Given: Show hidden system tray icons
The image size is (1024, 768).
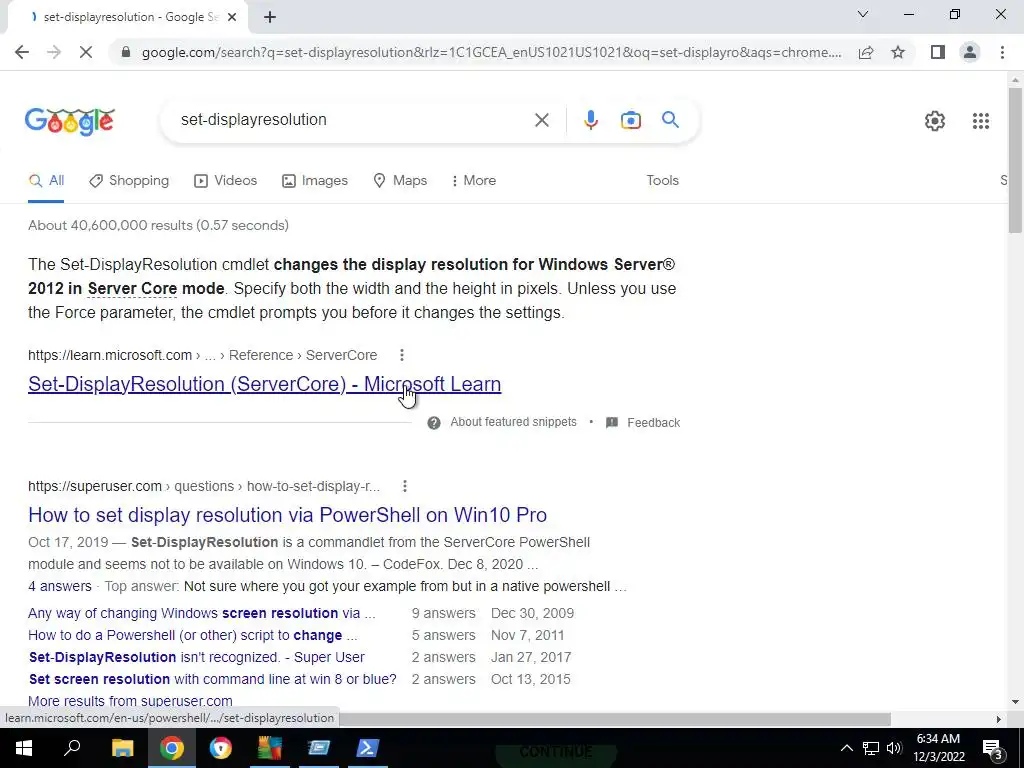Looking at the screenshot, I should point(846,748).
